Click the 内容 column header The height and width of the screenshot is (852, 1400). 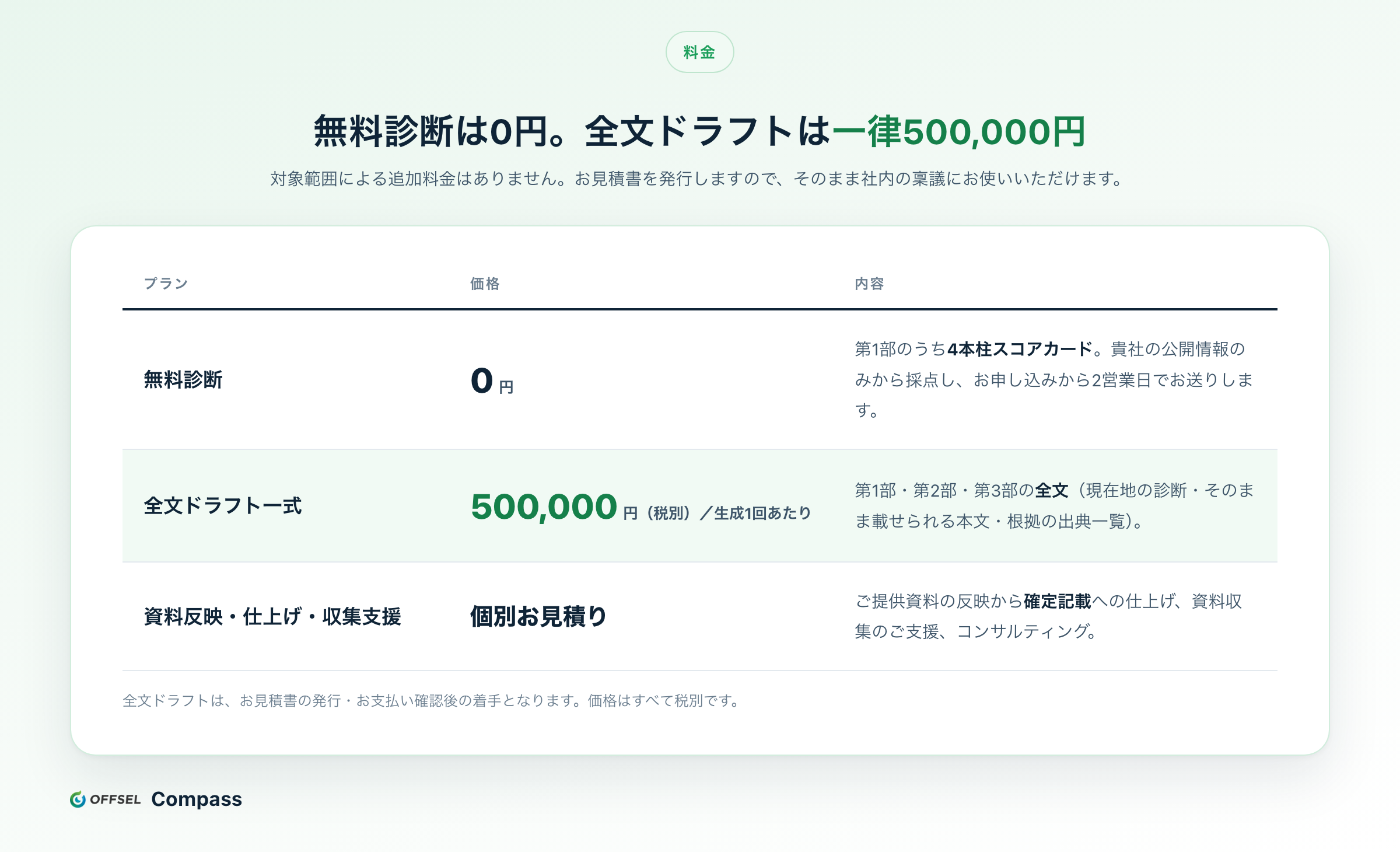tap(869, 284)
